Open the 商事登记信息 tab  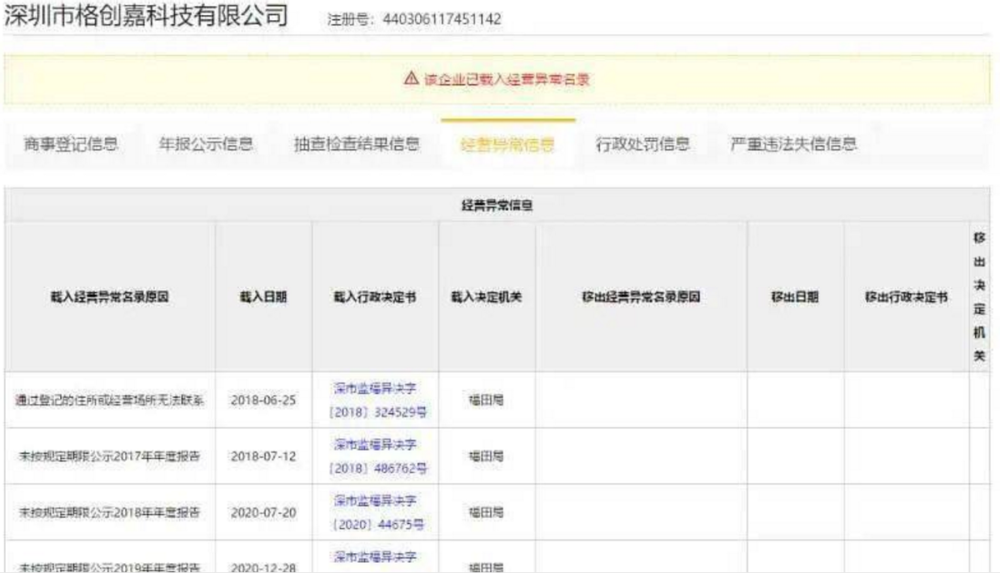(x=71, y=144)
